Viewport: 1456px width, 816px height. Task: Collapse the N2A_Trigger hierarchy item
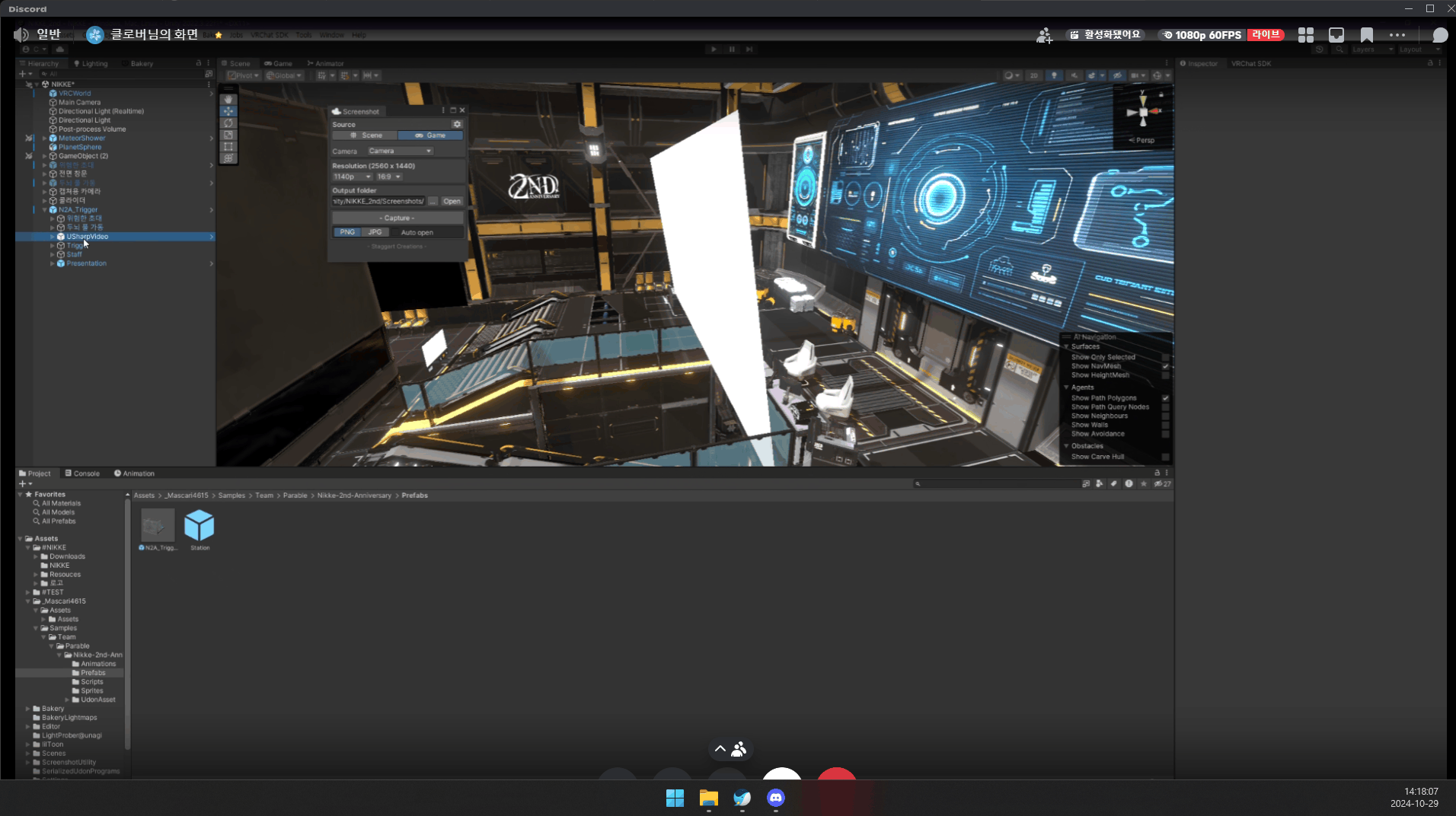click(x=44, y=210)
